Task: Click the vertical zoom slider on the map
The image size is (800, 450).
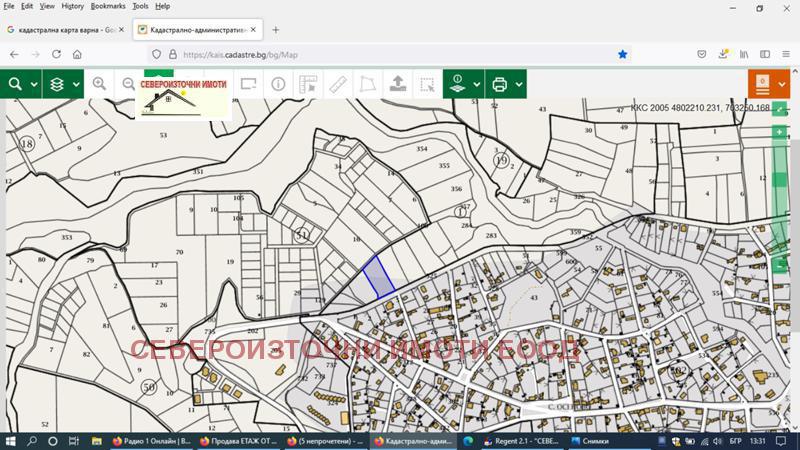Action: point(780,180)
